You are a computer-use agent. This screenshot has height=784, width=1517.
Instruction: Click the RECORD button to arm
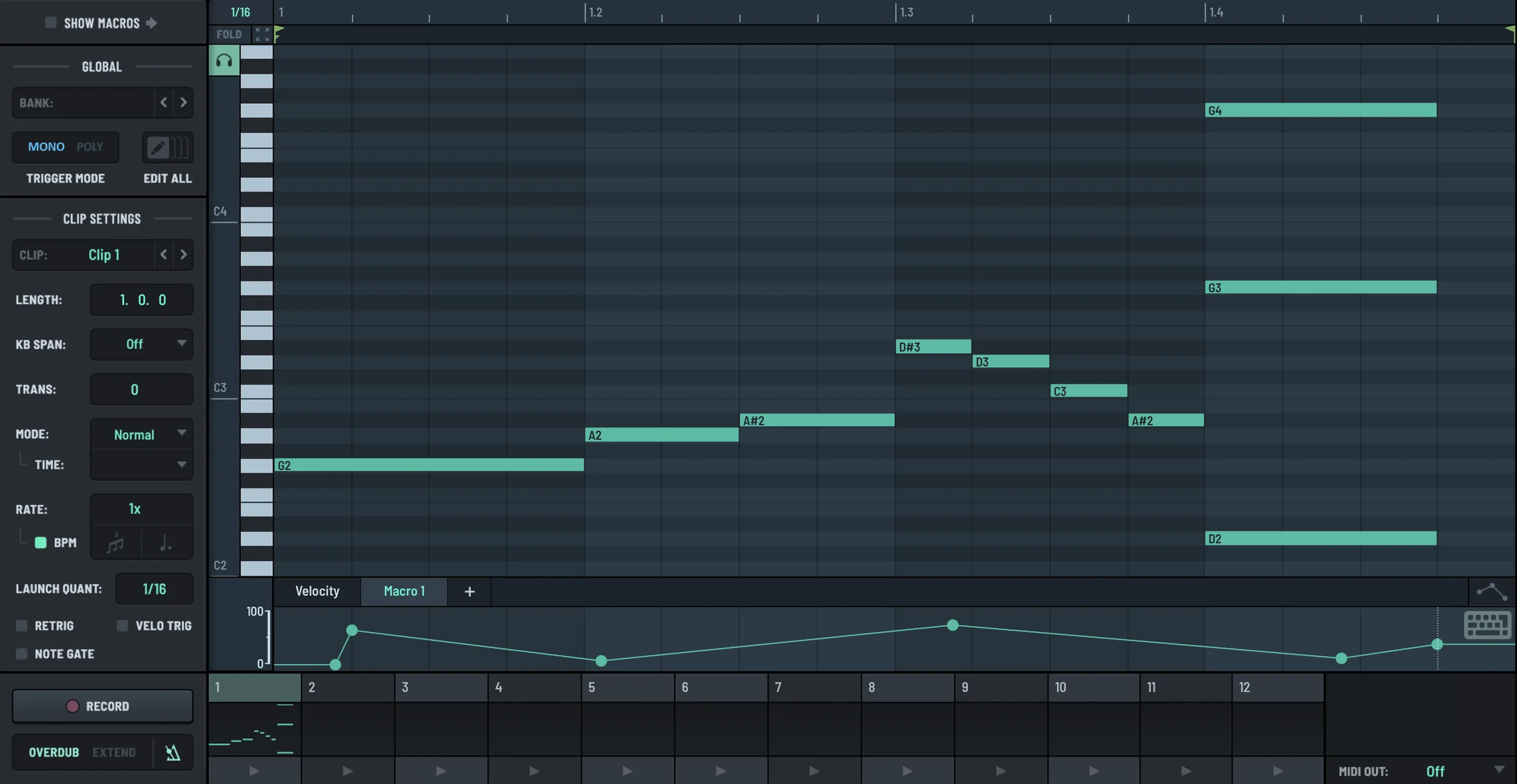pos(101,707)
